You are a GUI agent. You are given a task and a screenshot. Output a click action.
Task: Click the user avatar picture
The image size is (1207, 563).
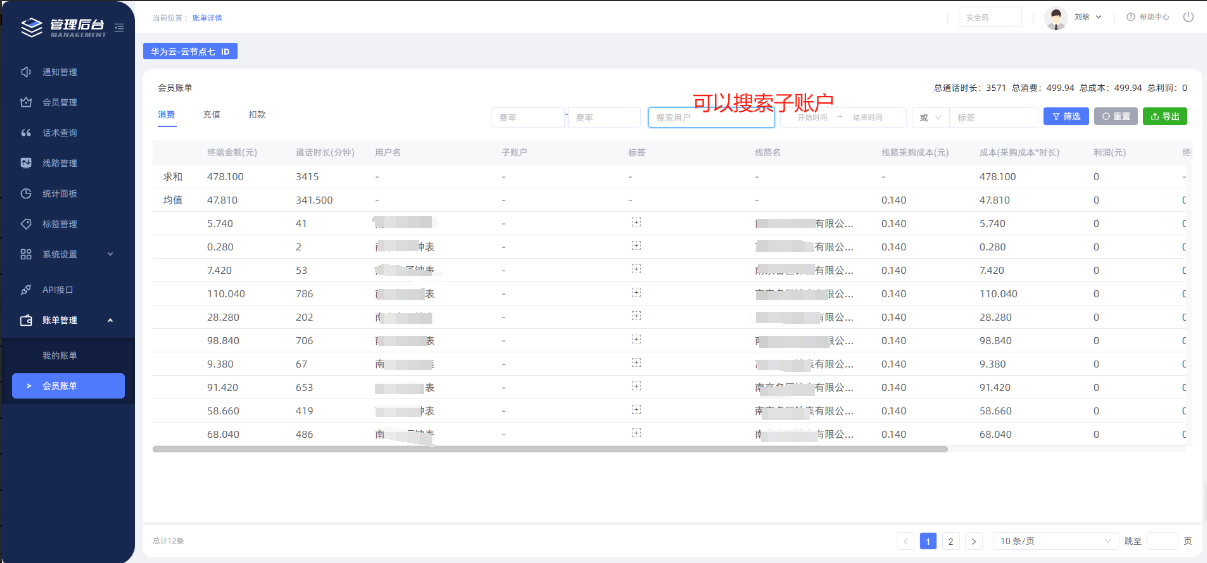[x=1056, y=17]
